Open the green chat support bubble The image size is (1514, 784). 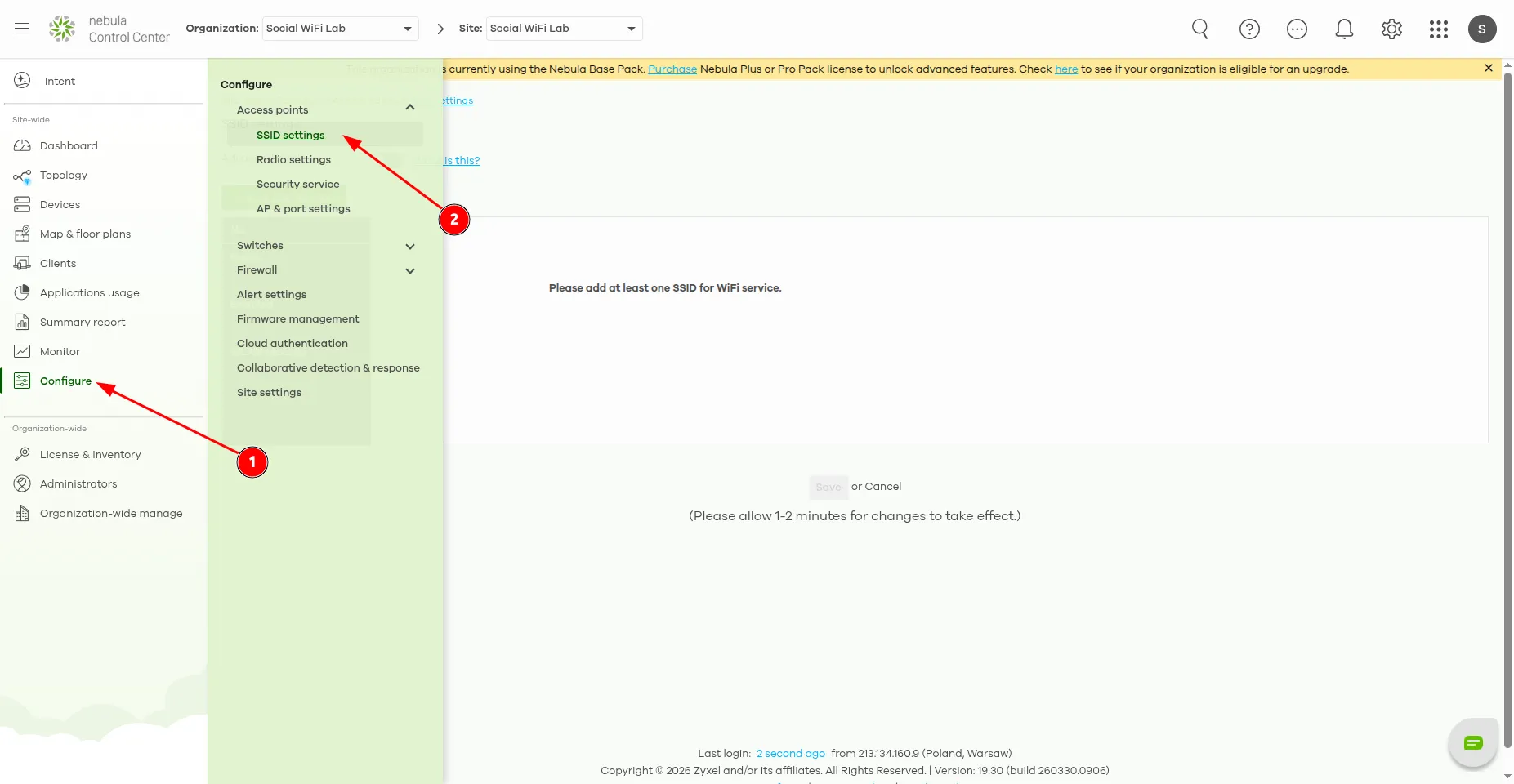tap(1473, 742)
